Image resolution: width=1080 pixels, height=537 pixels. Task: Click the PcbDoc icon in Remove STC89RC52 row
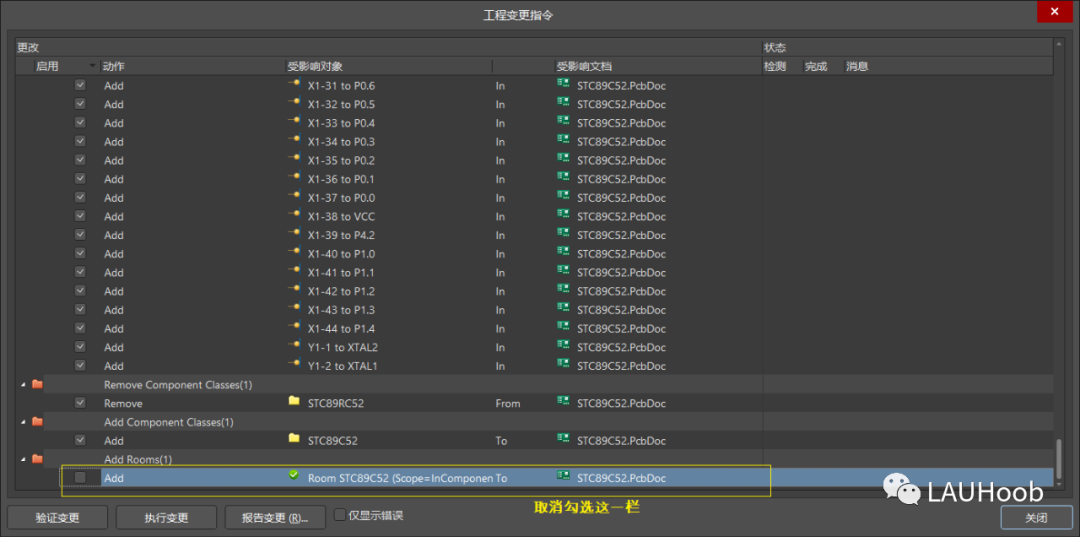coord(563,402)
